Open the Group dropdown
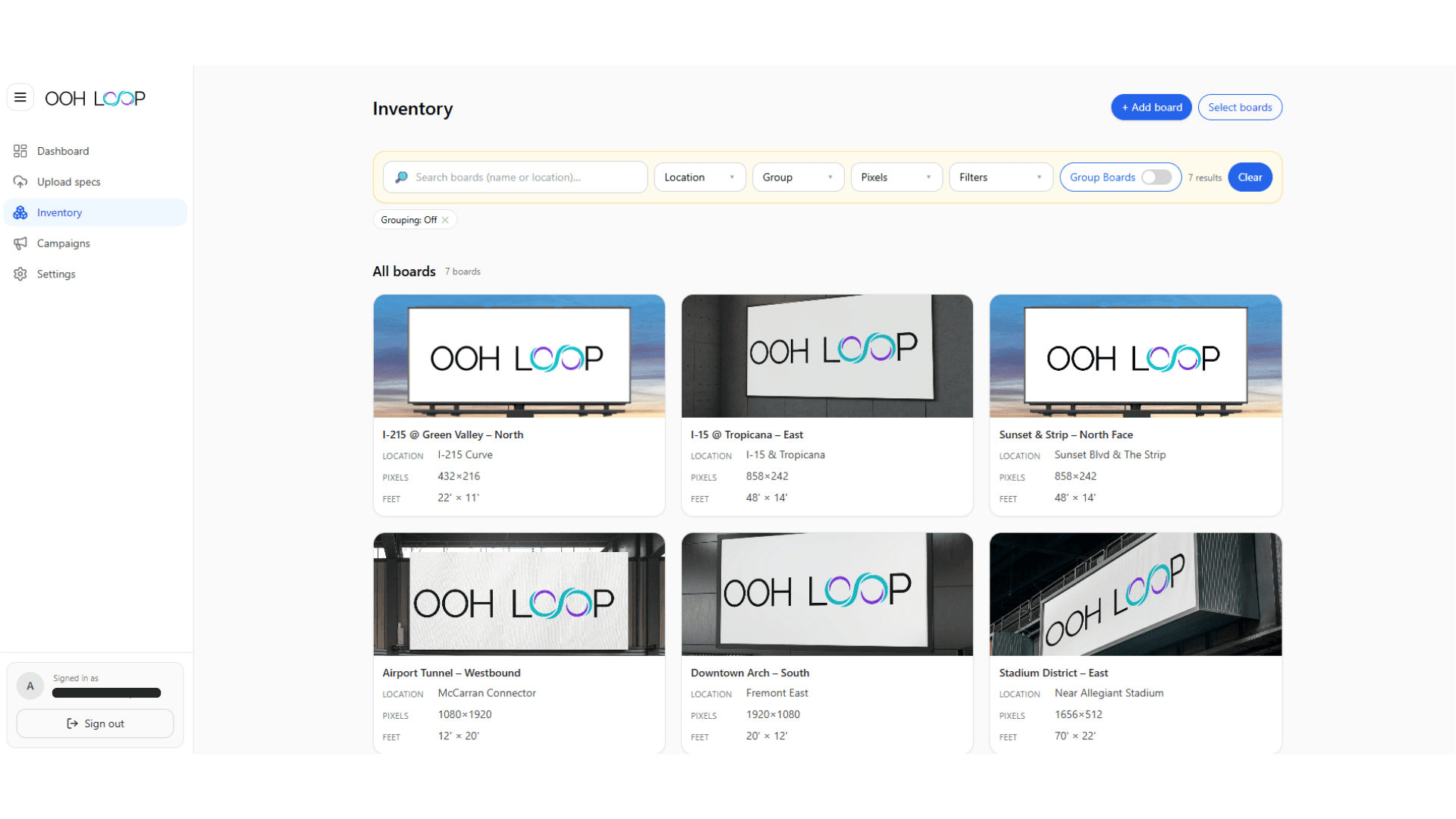The image size is (1456, 819). point(797,177)
